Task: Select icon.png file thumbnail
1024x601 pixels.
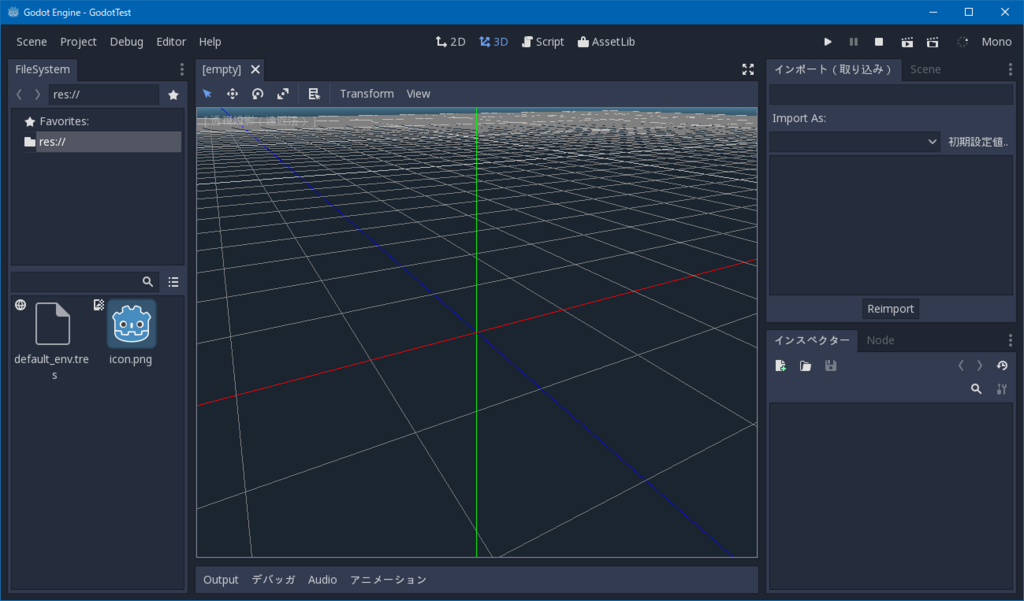Action: (x=131, y=324)
